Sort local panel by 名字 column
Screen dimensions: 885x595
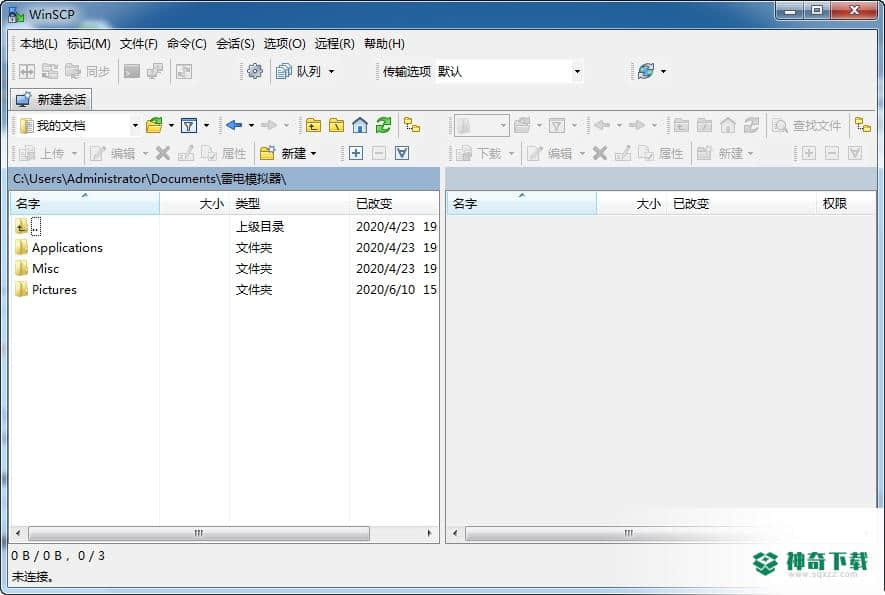85,203
